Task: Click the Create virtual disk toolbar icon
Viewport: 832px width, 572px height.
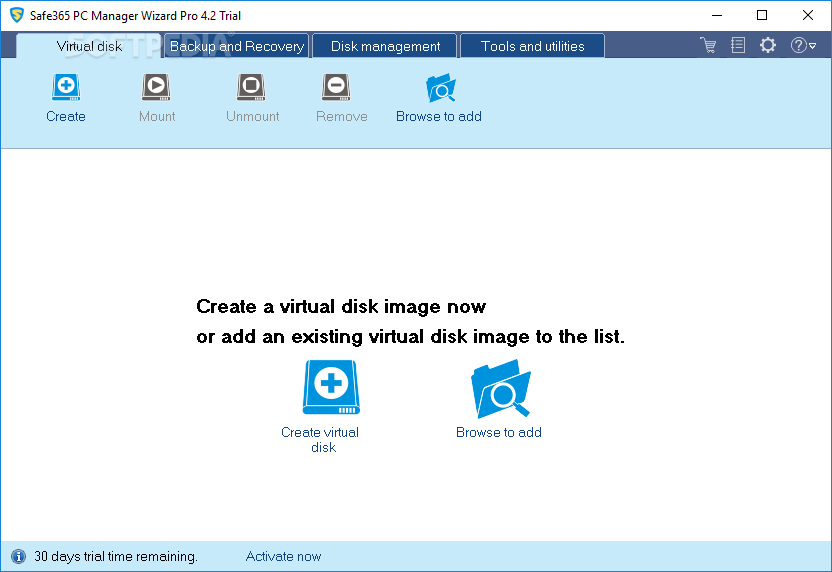Action: [66, 87]
